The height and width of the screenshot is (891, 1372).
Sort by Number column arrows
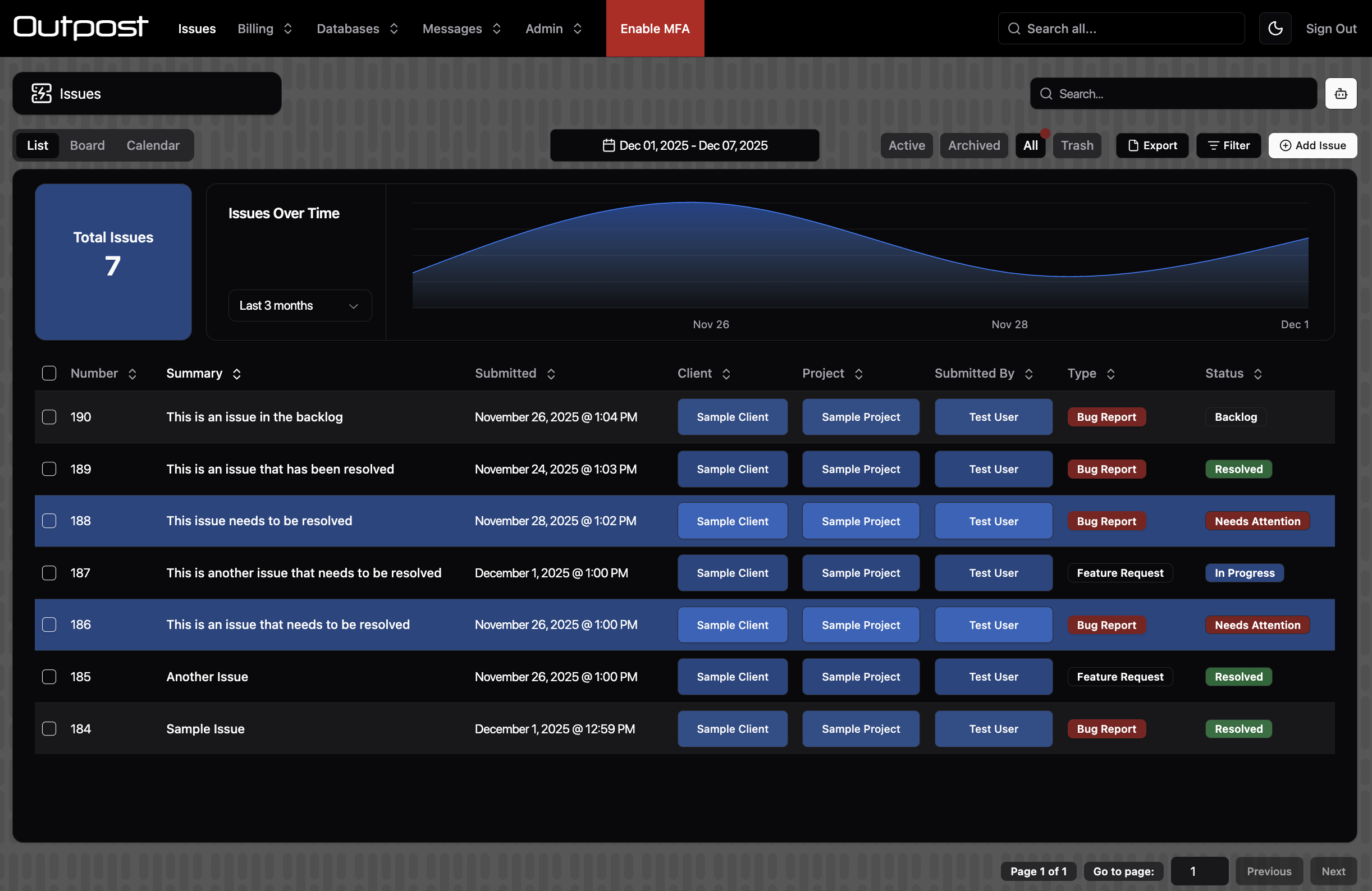tap(132, 374)
